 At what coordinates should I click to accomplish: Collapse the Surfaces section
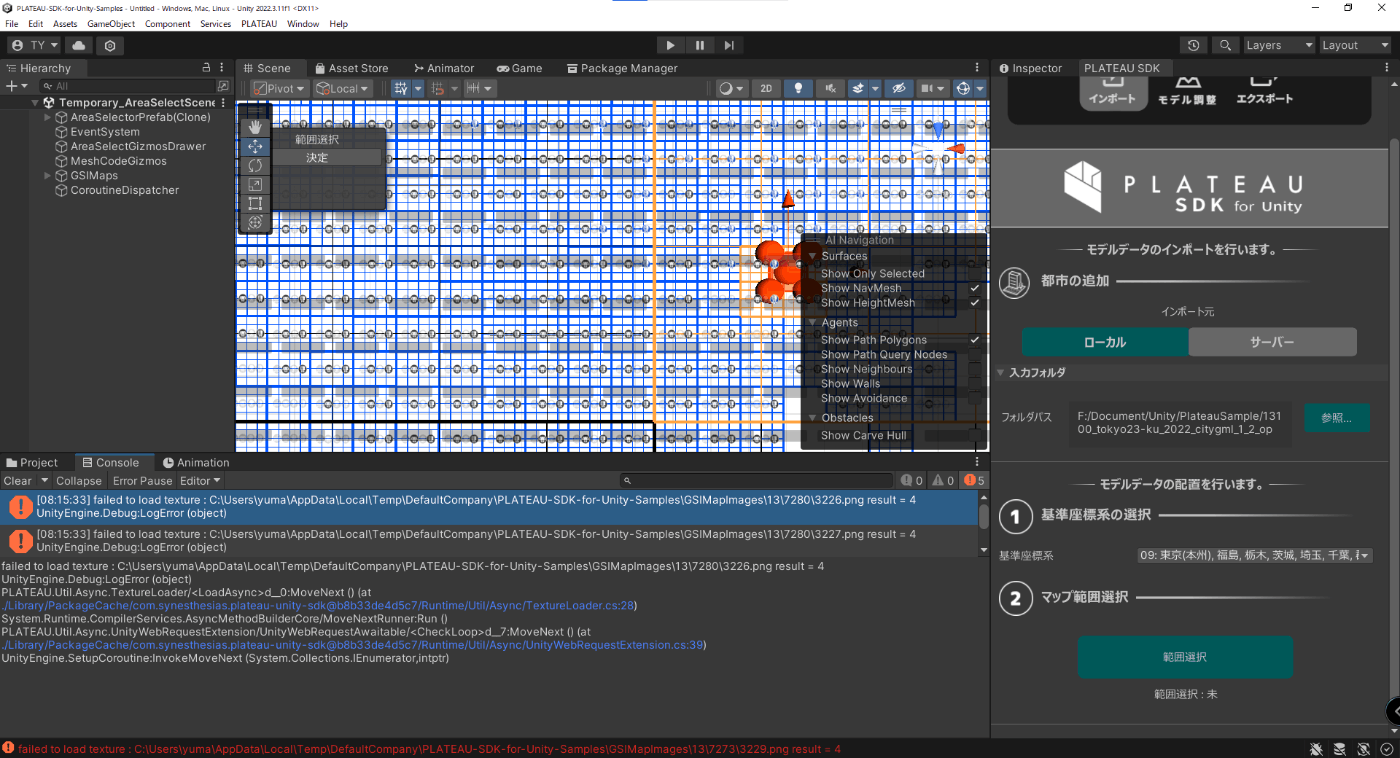point(813,256)
